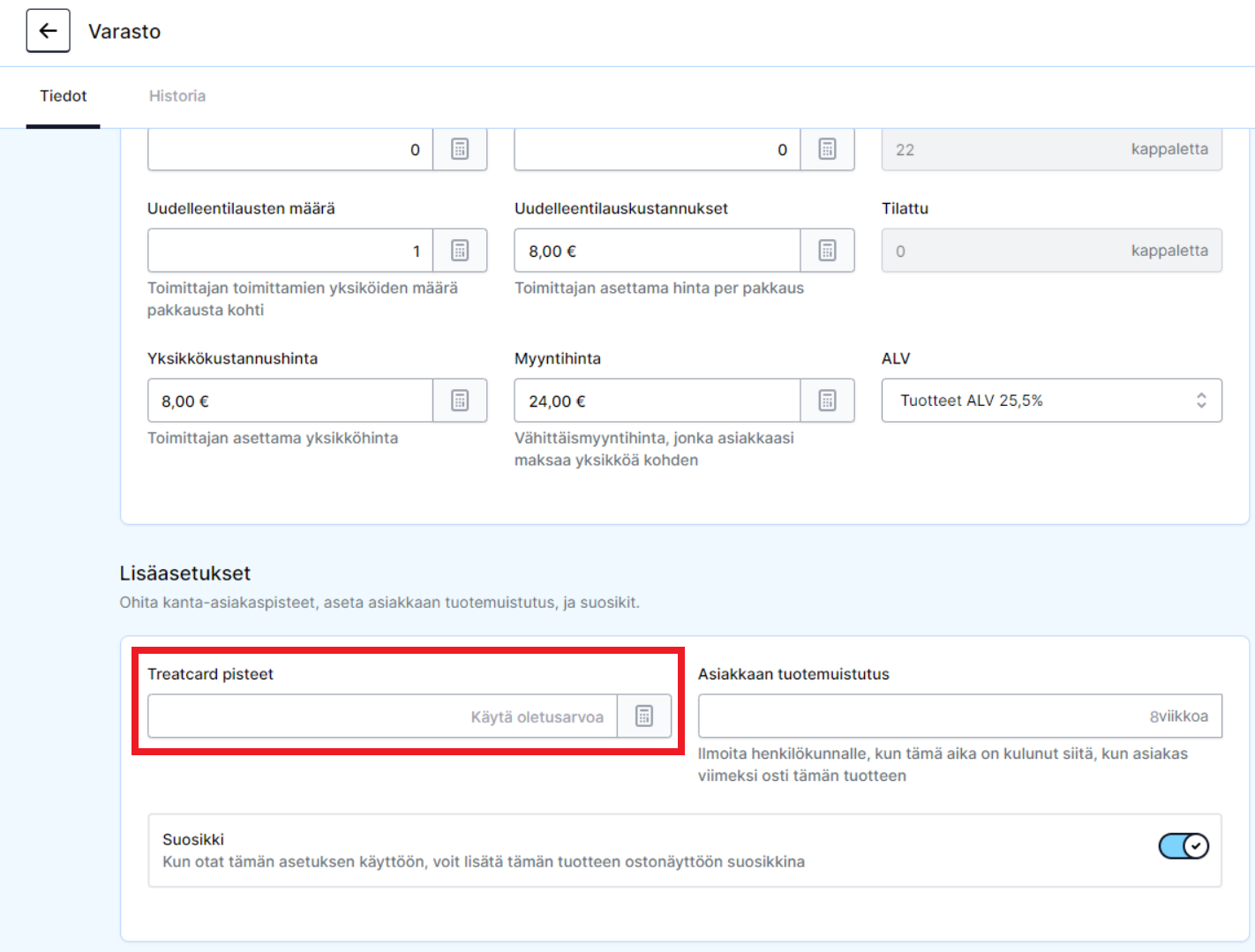Open calculator for Yksikkökustannushinta field
Image resolution: width=1255 pixels, height=952 pixels.
460,401
